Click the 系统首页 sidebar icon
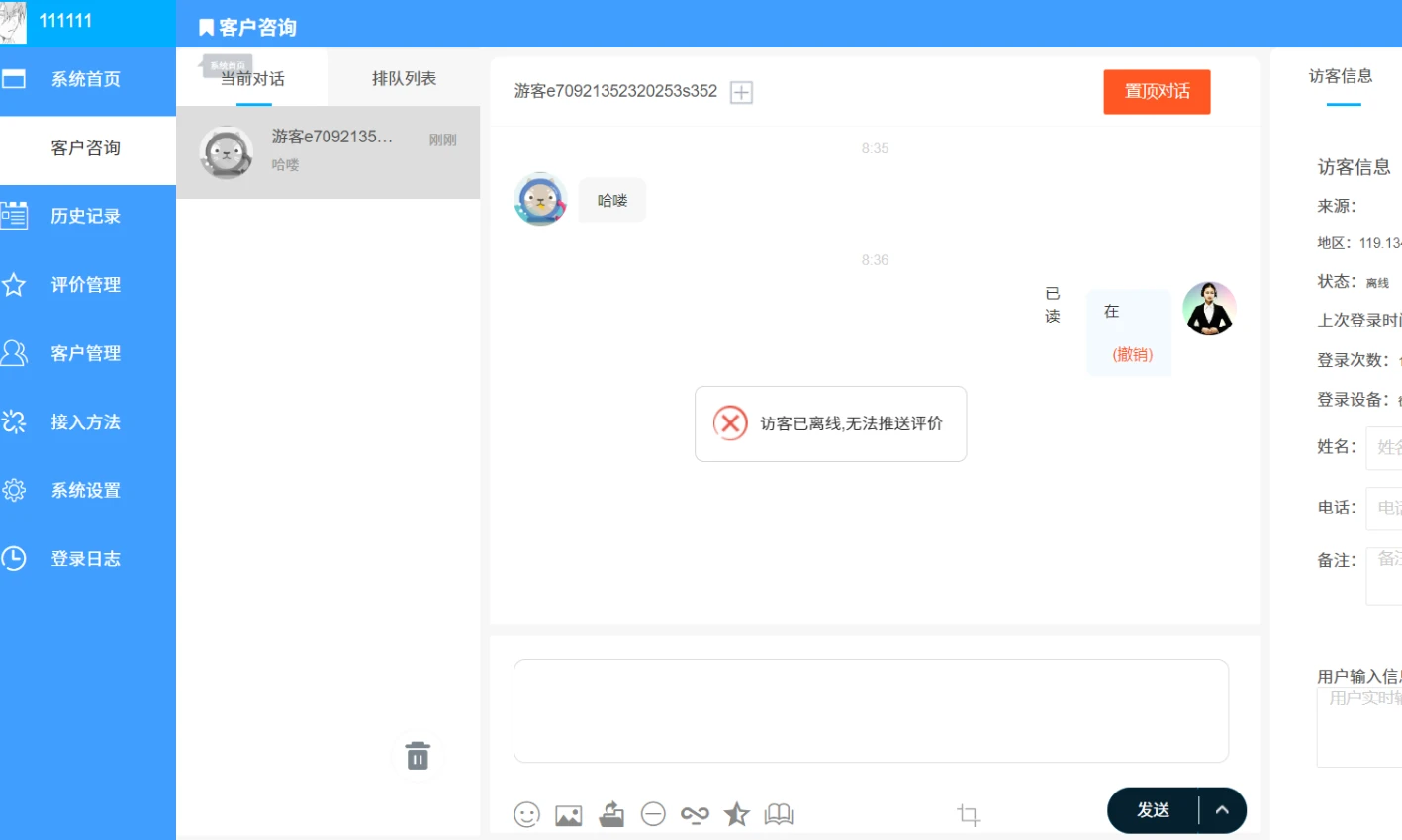 (x=14, y=79)
